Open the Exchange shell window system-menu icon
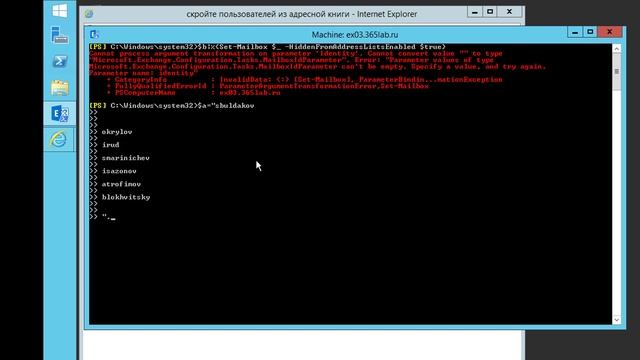 94,34
